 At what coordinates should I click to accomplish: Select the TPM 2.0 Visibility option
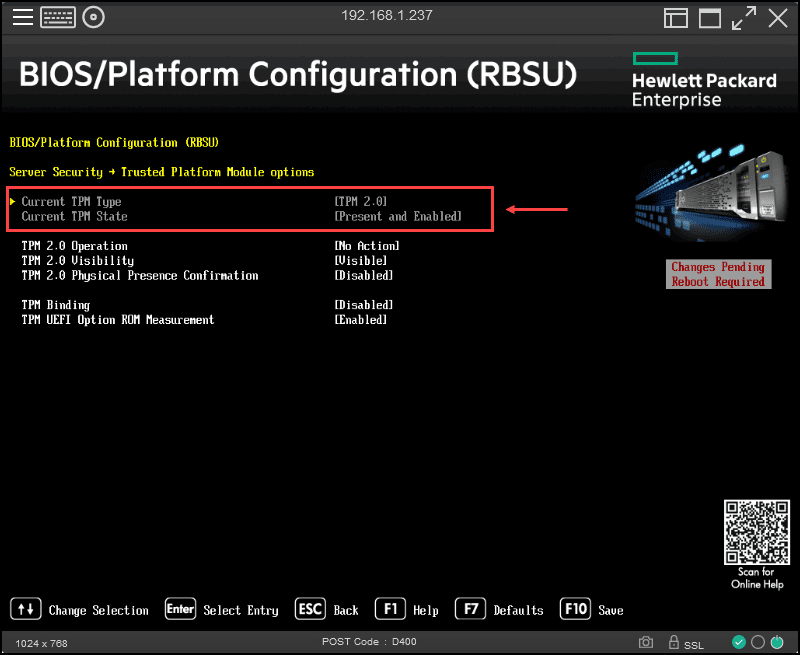coord(78,261)
